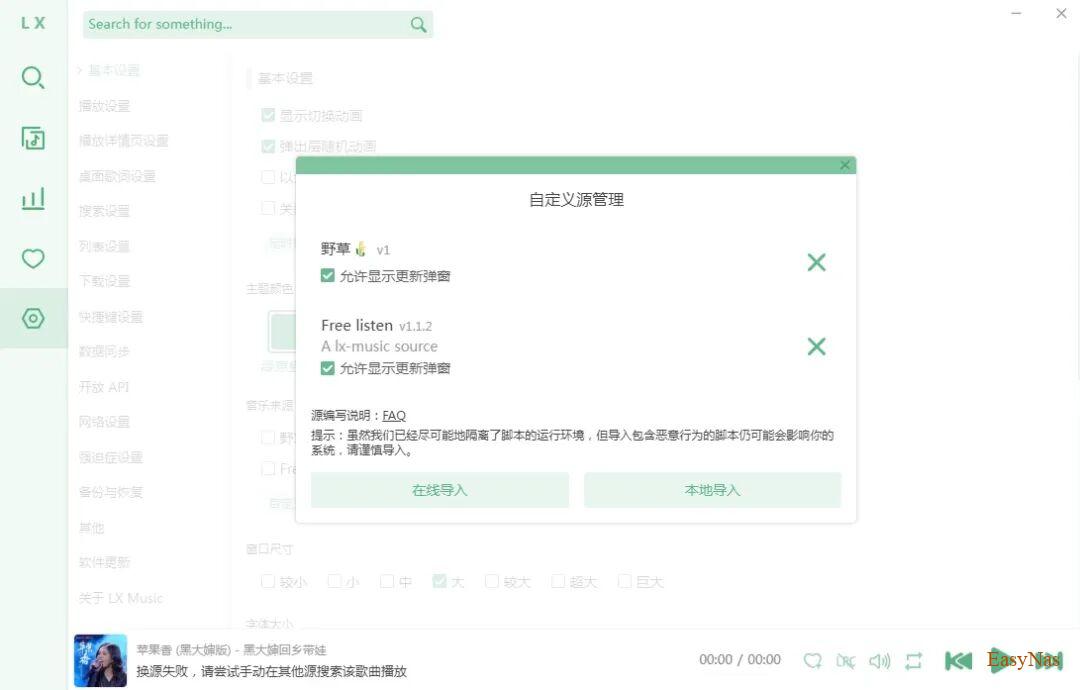Toggle update popup checkbox for 野草

click(x=328, y=276)
